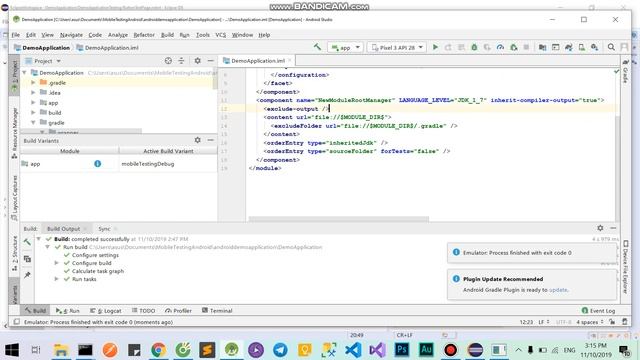Open Pixel 3 API 28 device dropdown

[x=397, y=48]
